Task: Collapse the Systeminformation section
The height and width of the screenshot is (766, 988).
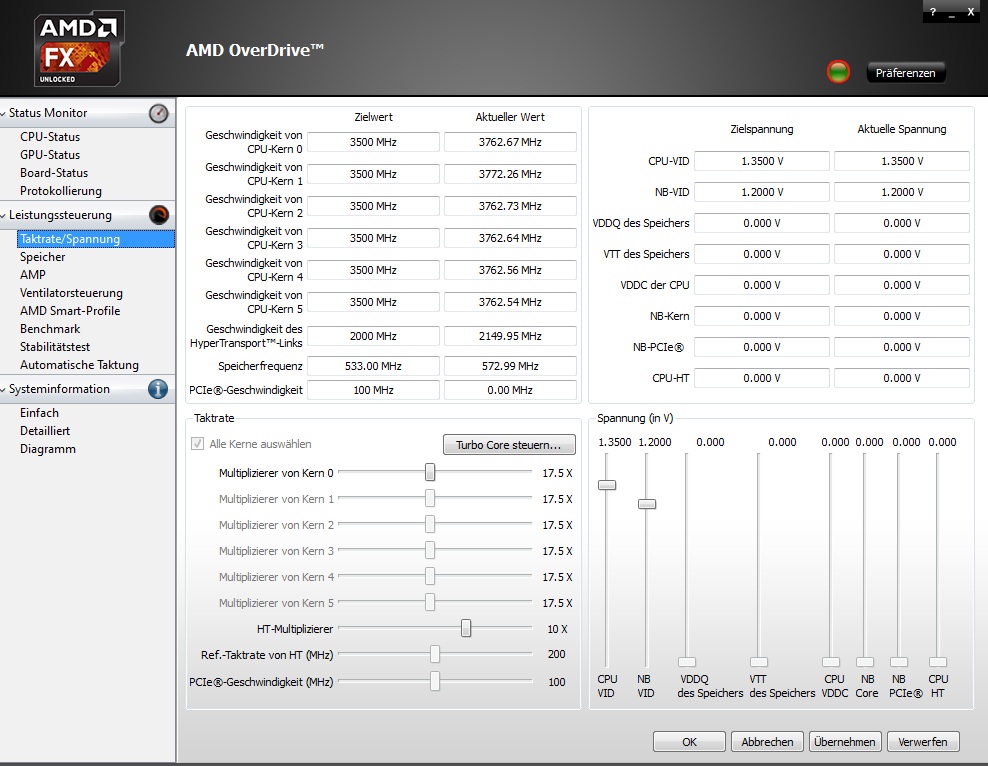Action: click(4, 389)
